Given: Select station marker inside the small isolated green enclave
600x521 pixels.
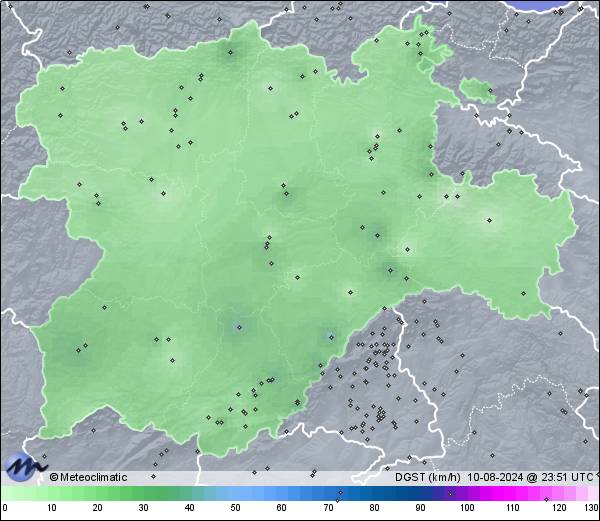Looking at the screenshot, I should 491,91.
